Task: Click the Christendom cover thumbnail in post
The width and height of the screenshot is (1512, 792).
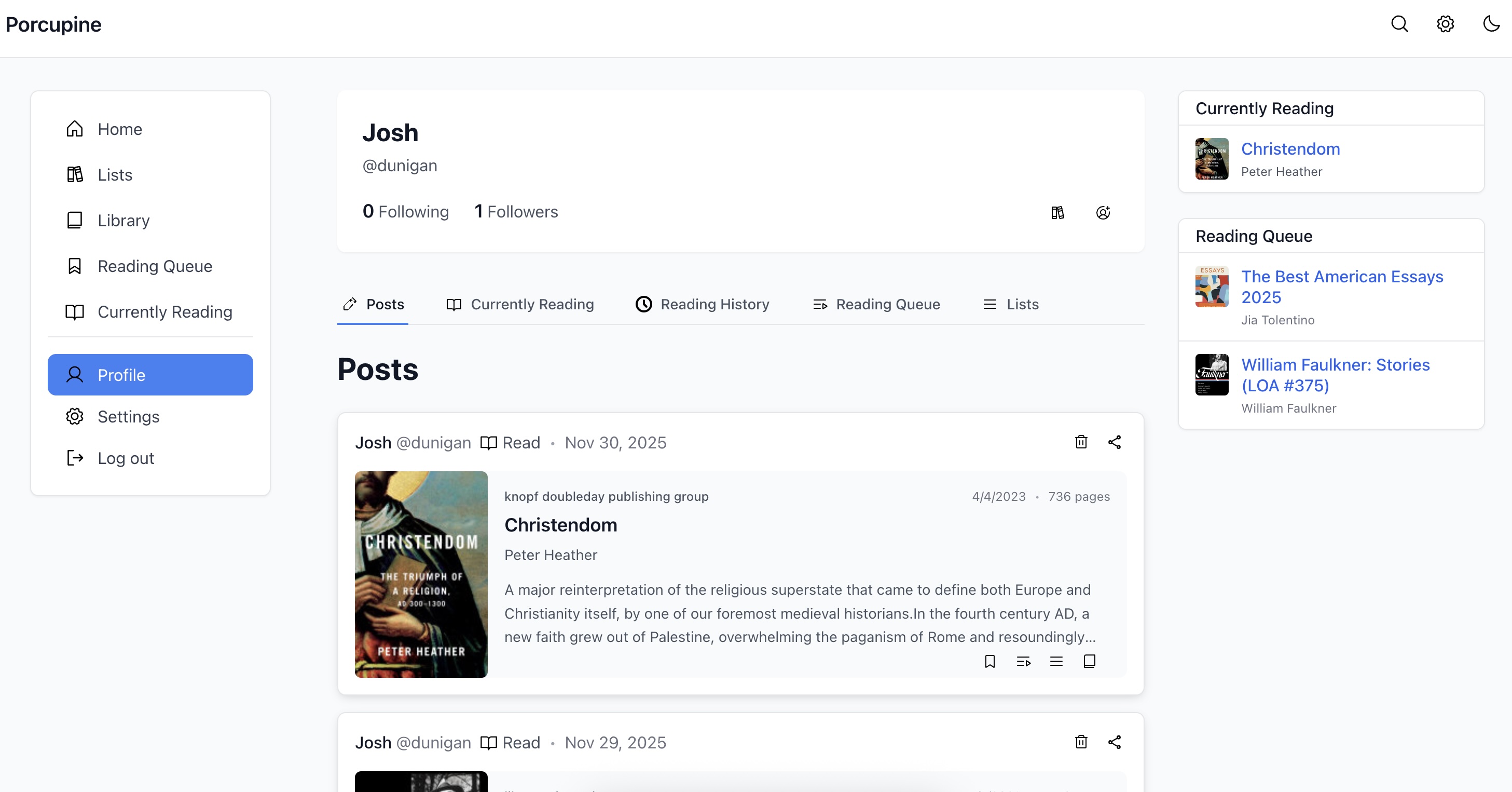Action: 421,574
